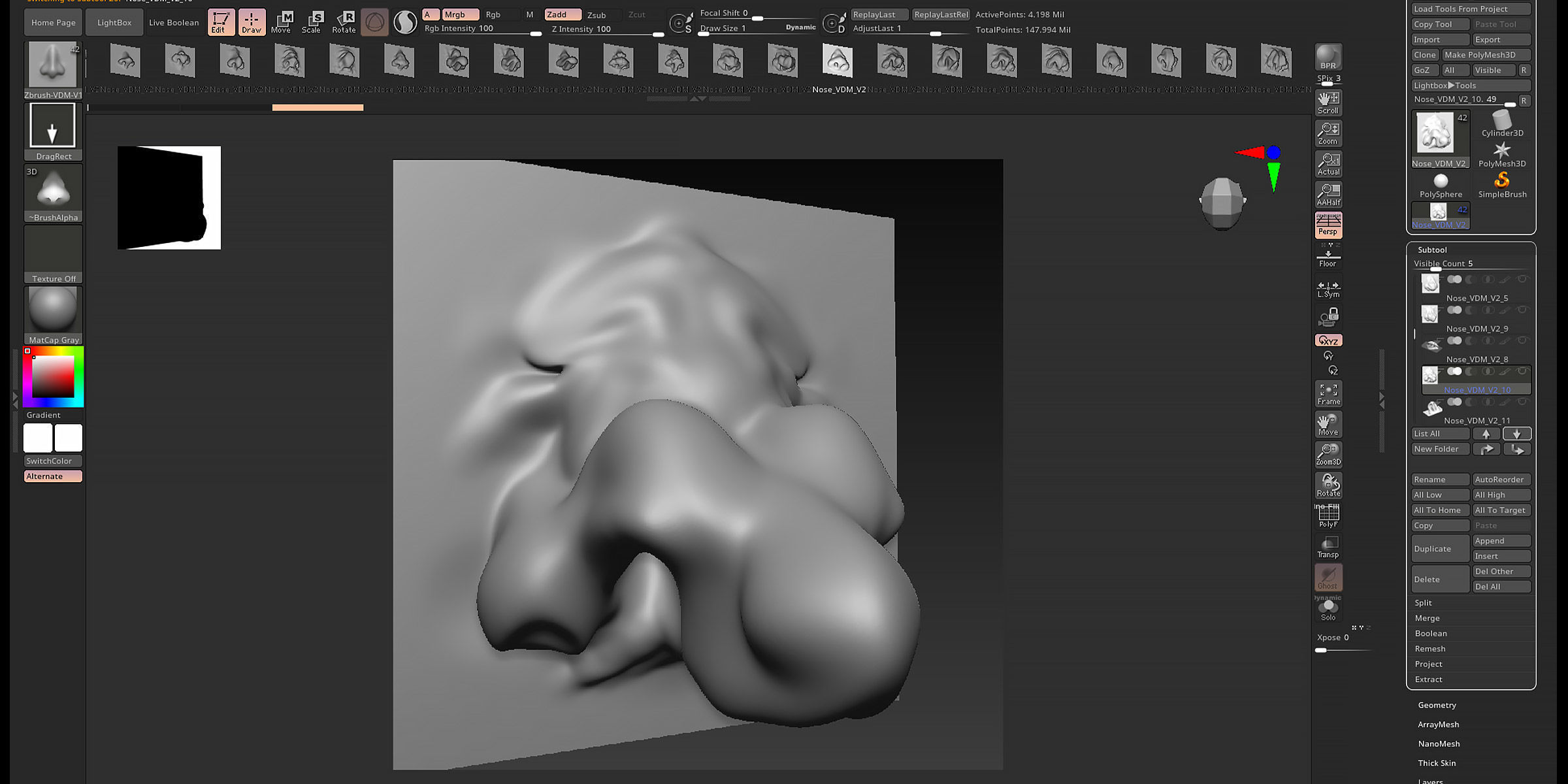This screenshot has width=1568, height=784.
Task: Expand the NanoMesh section
Action: (1439, 743)
